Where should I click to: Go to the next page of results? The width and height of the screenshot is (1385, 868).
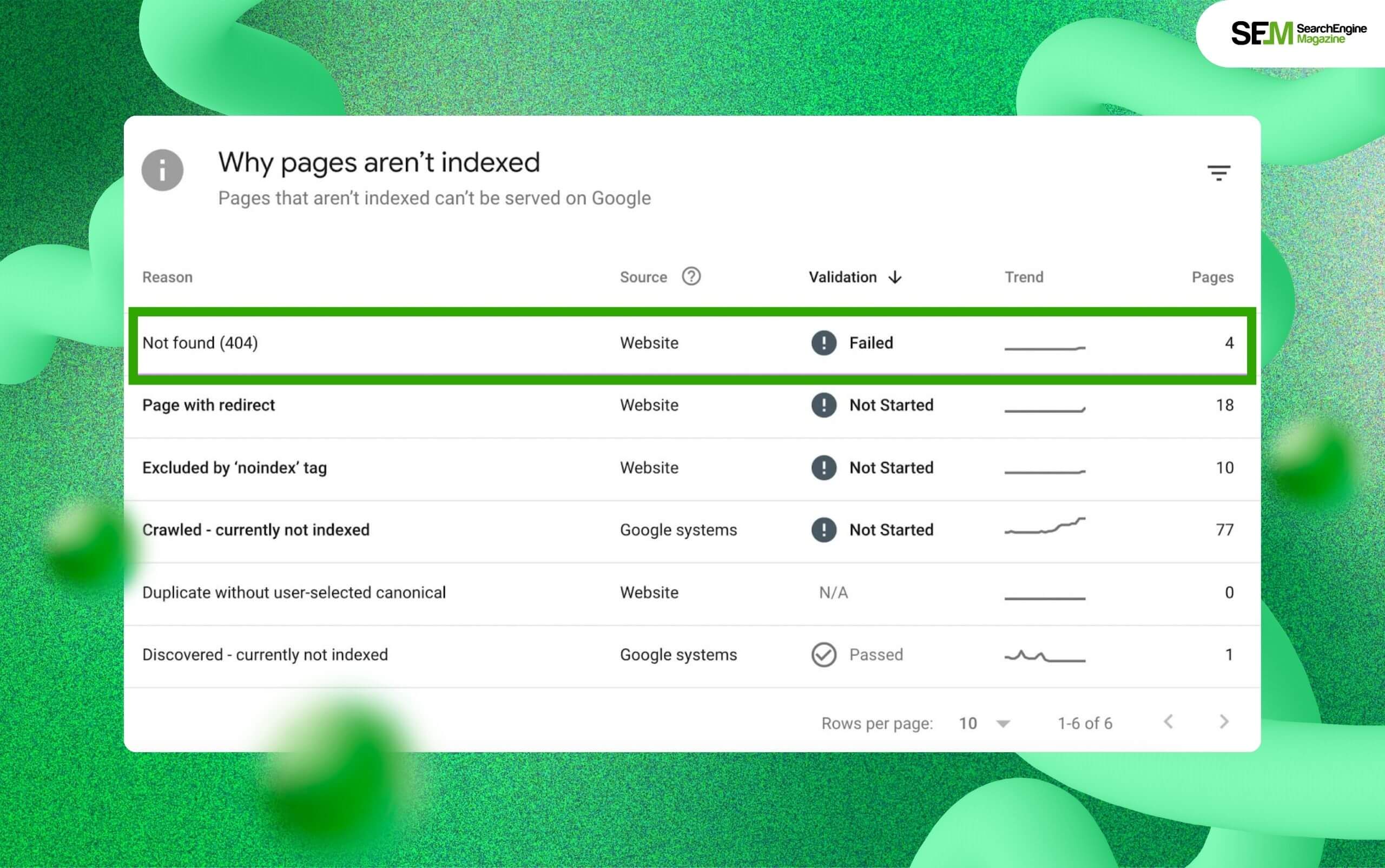click(1224, 721)
